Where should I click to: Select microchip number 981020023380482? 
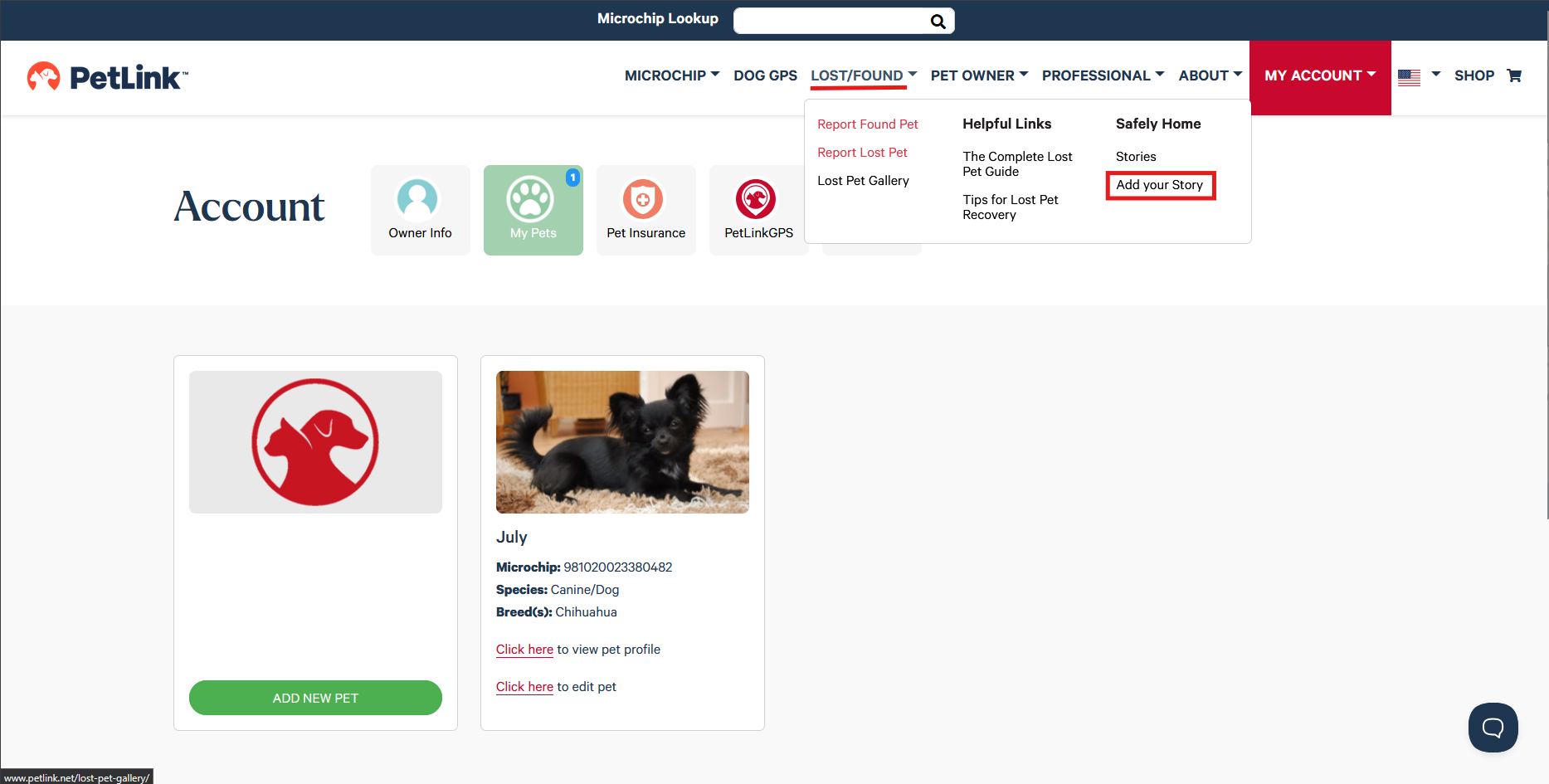pyautogui.click(x=618, y=567)
